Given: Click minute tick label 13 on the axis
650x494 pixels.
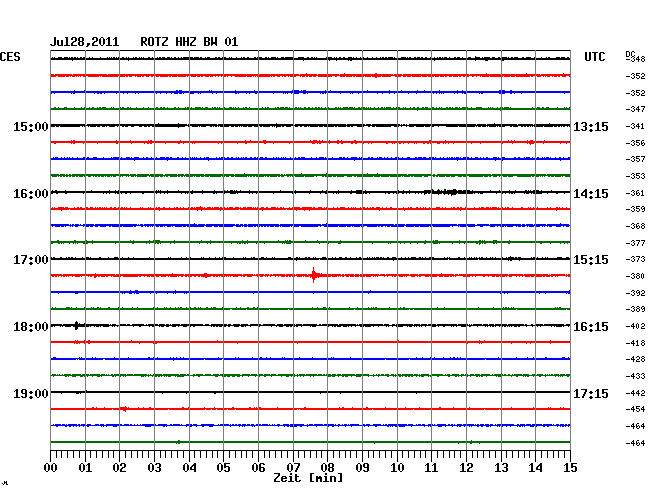Looking at the screenshot, I should (x=501, y=468).
